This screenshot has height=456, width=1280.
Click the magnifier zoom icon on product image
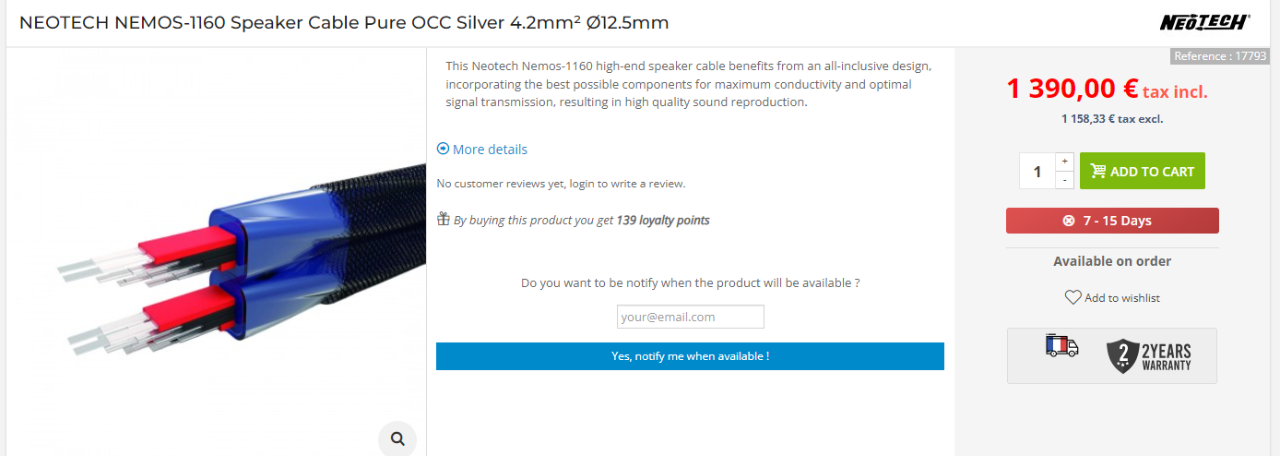397,438
